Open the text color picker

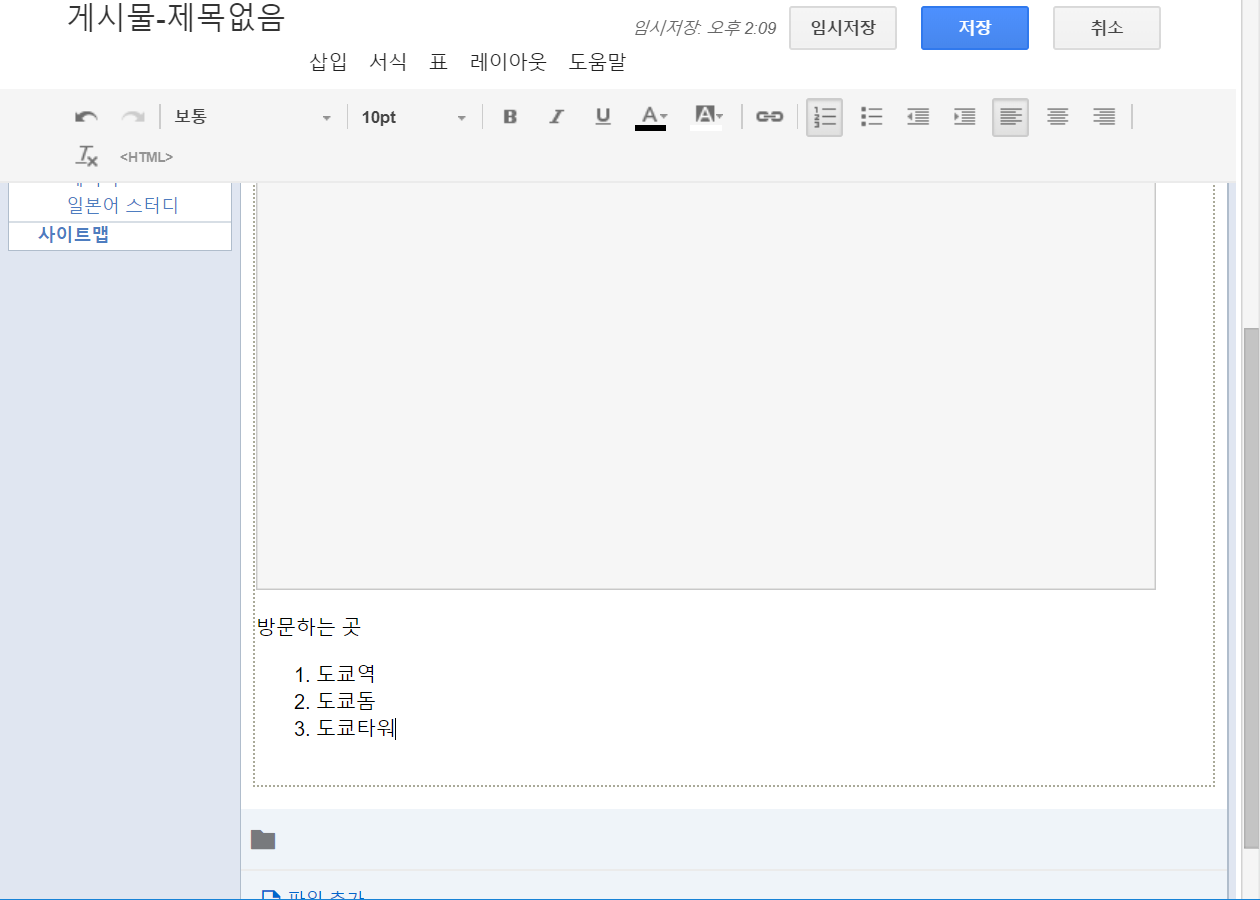(652, 116)
